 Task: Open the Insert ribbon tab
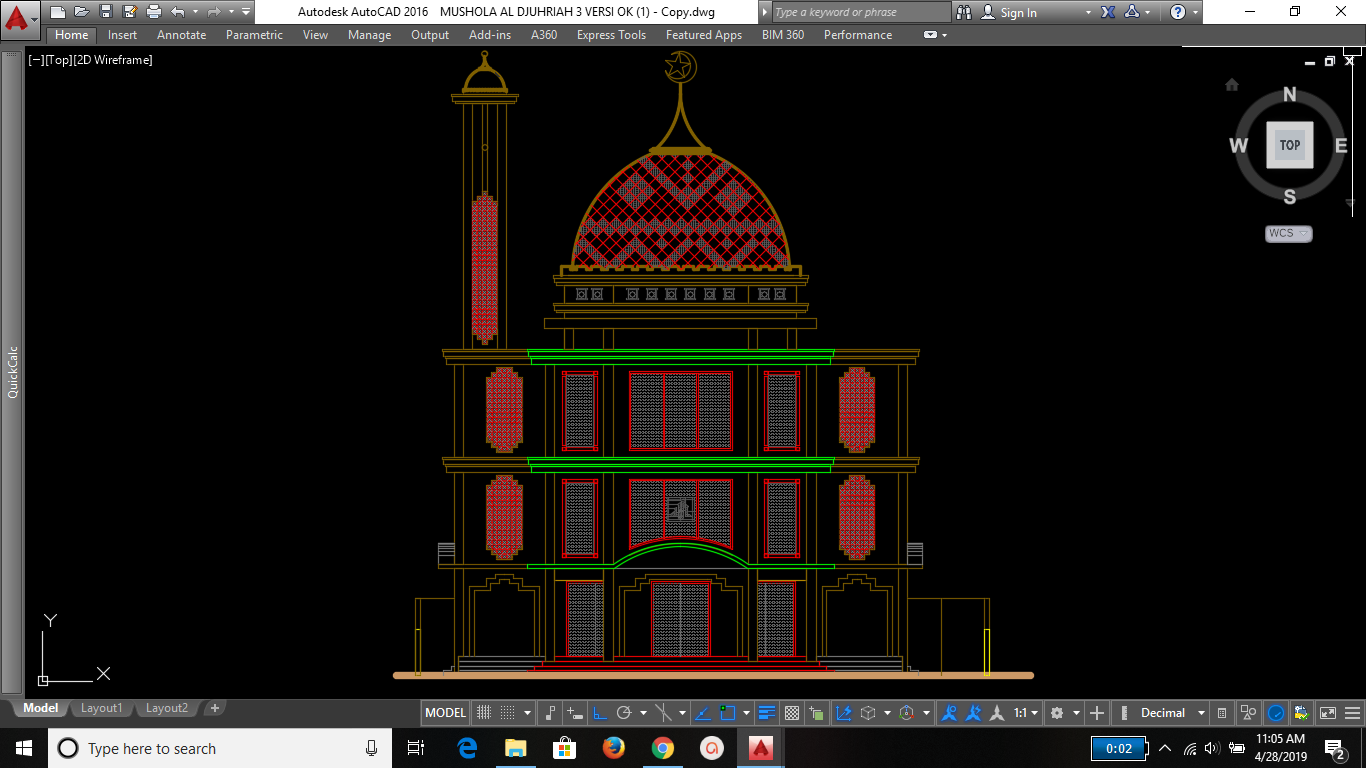(x=123, y=35)
